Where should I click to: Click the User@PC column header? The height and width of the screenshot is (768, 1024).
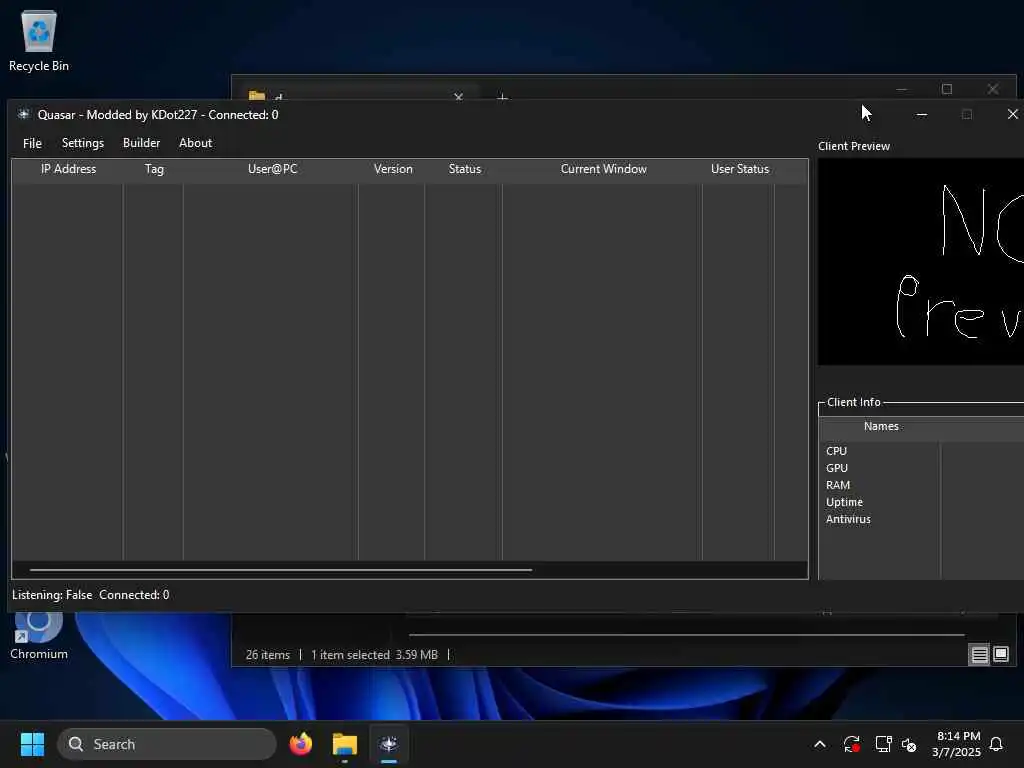tap(272, 169)
